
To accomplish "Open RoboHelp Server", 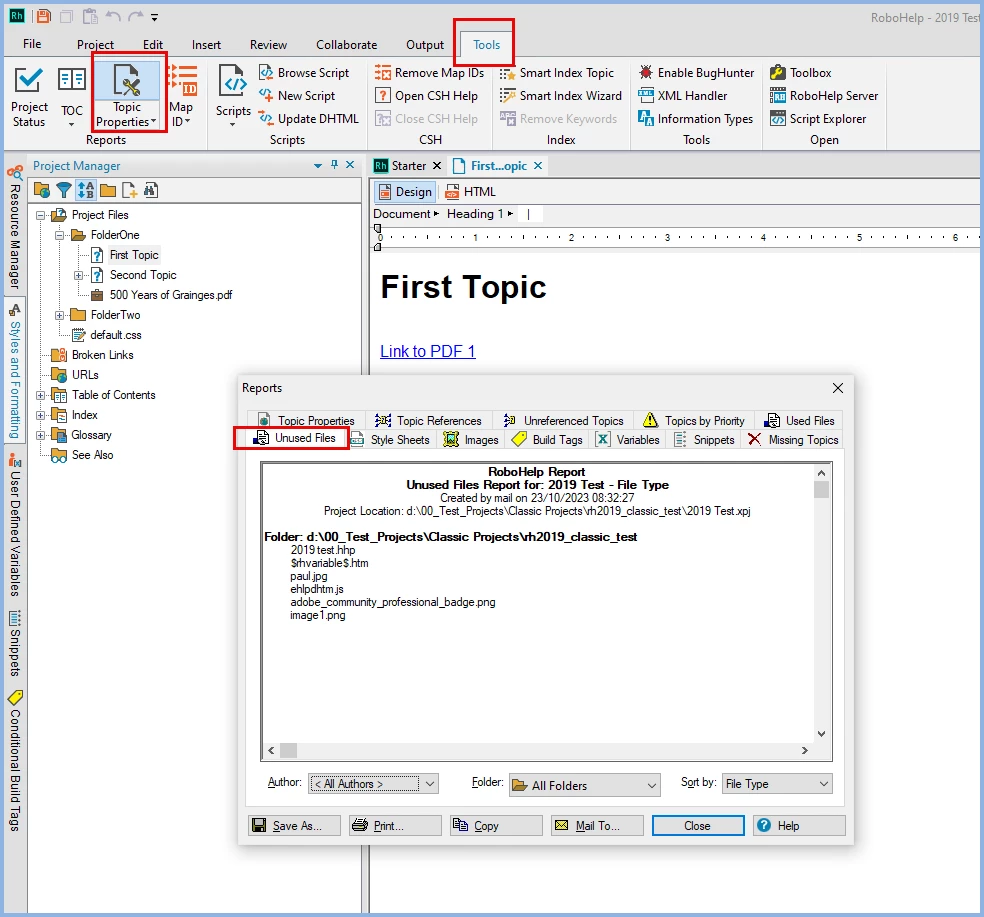I will click(x=824, y=95).
